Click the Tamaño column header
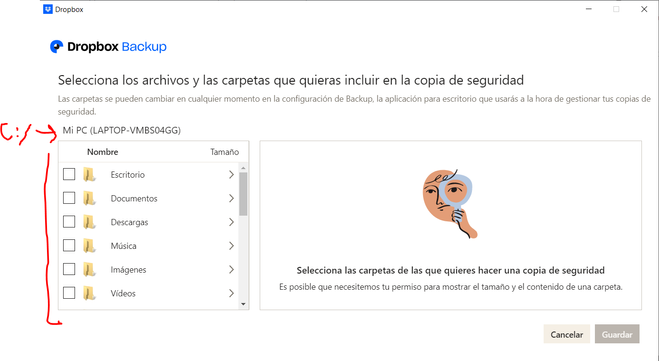The height and width of the screenshot is (361, 659). [224, 152]
